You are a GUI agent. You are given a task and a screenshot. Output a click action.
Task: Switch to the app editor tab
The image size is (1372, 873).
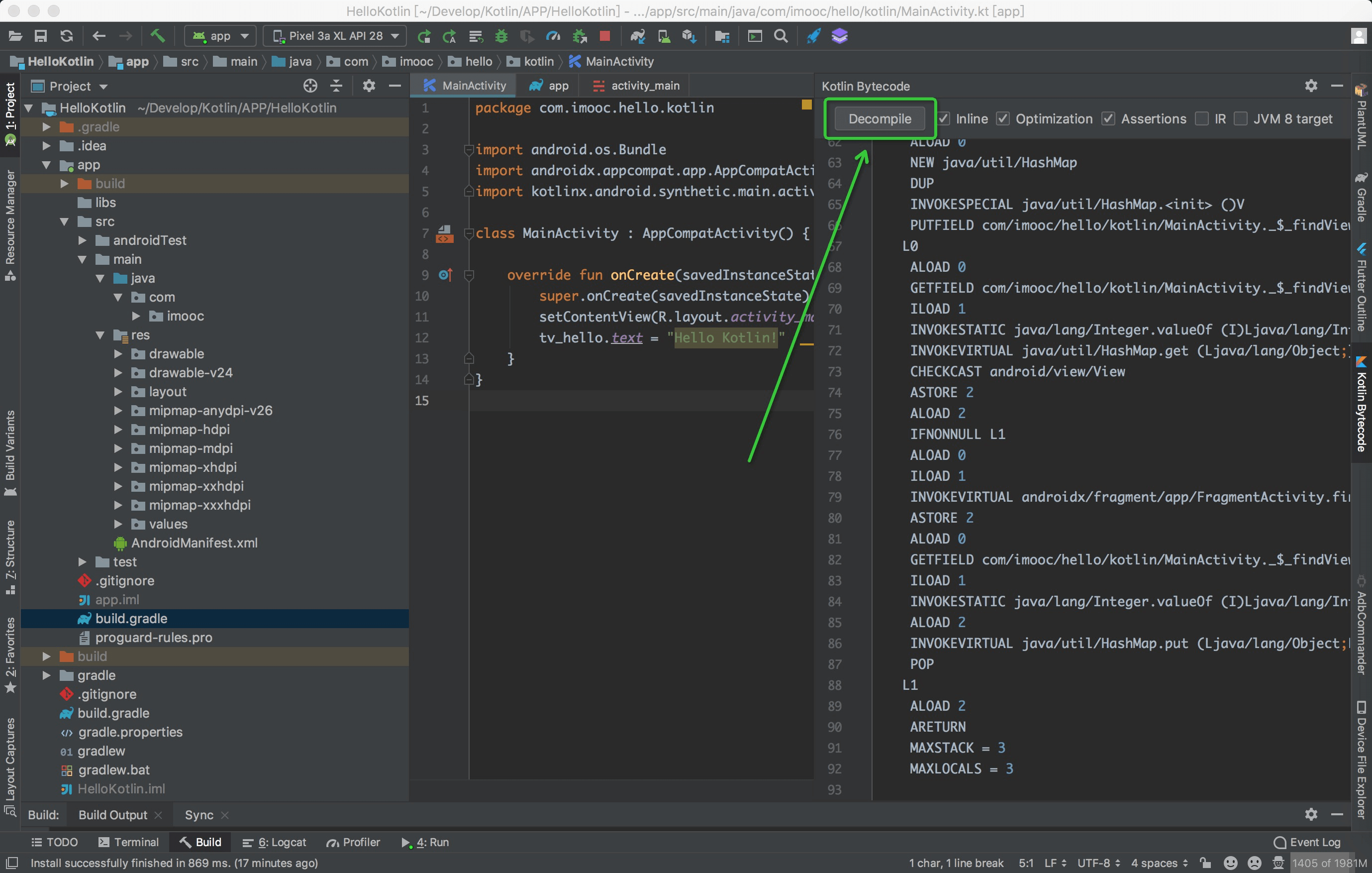pos(549,86)
